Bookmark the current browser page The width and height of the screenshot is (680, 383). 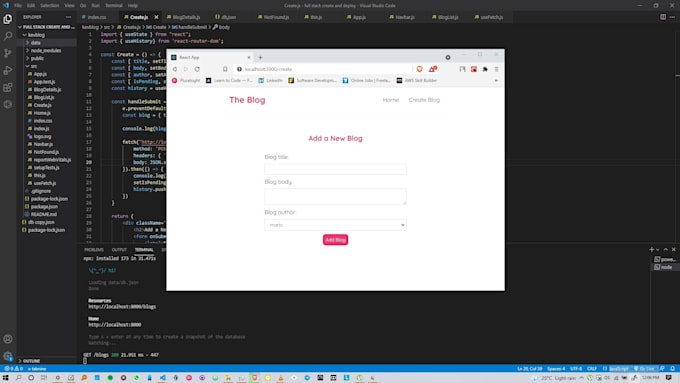coord(225,69)
